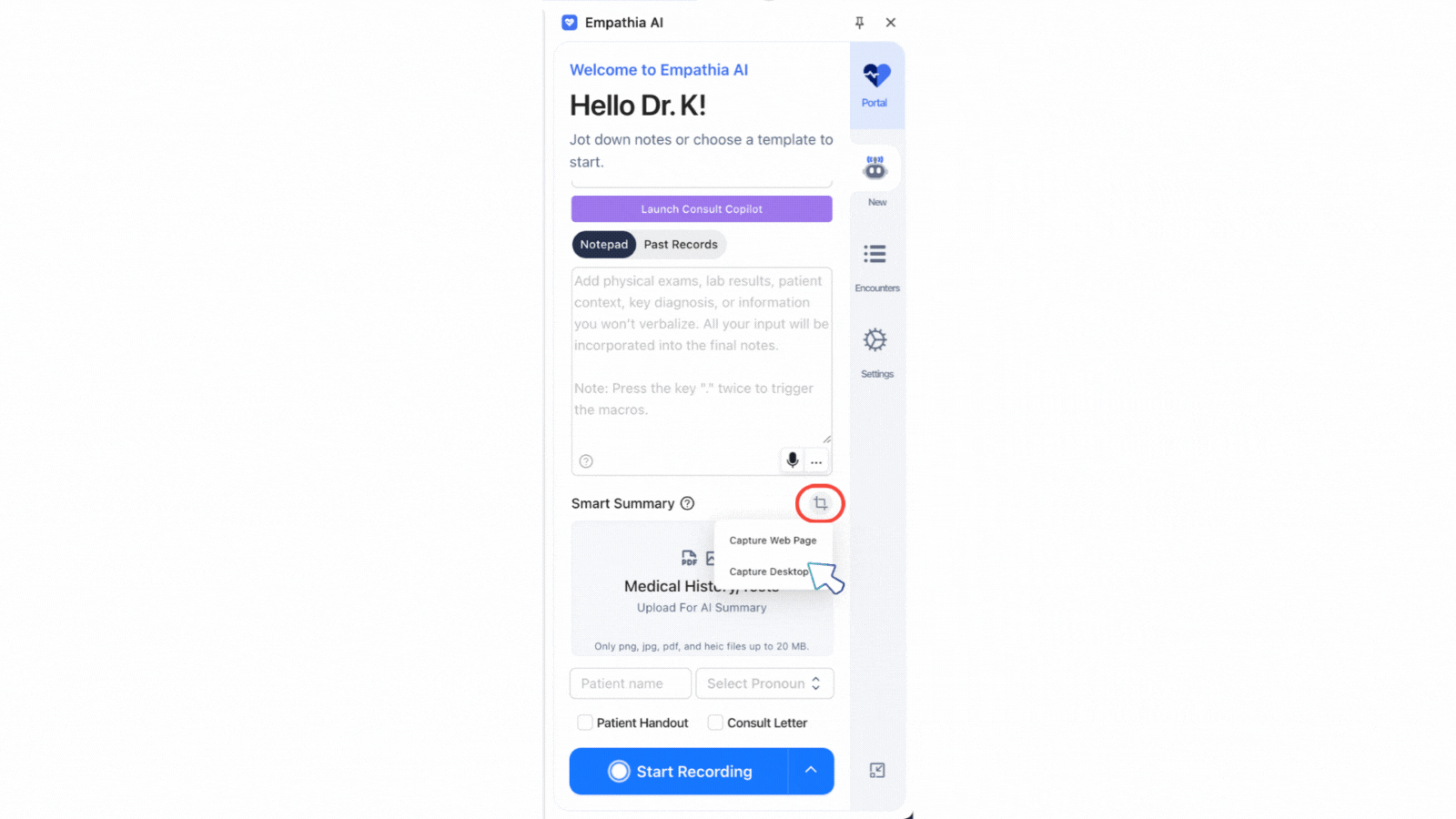The image size is (1456, 819).
Task: Click the help icon beside Smart Summary
Action: [x=688, y=503]
